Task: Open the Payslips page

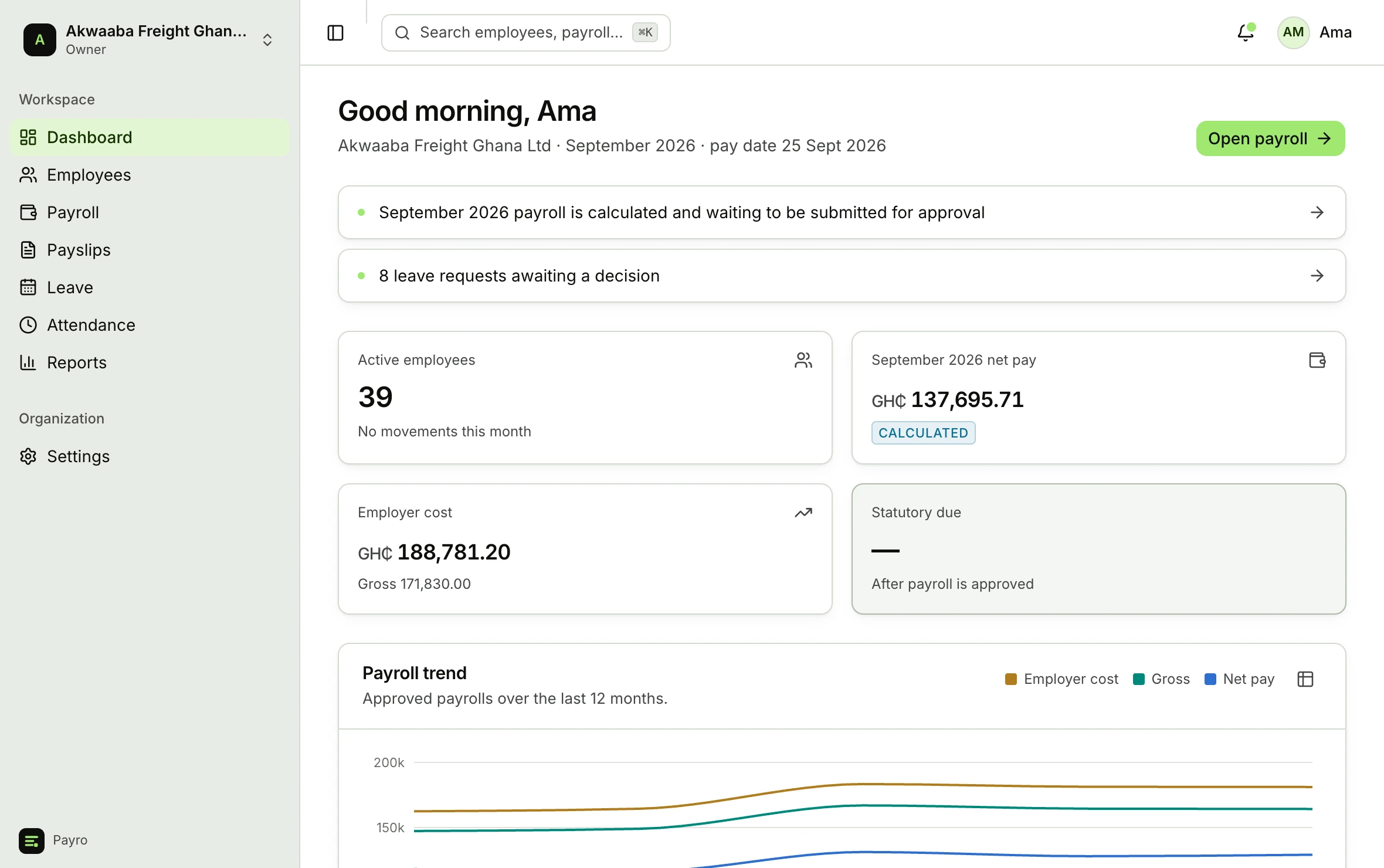Action: [x=150, y=250]
